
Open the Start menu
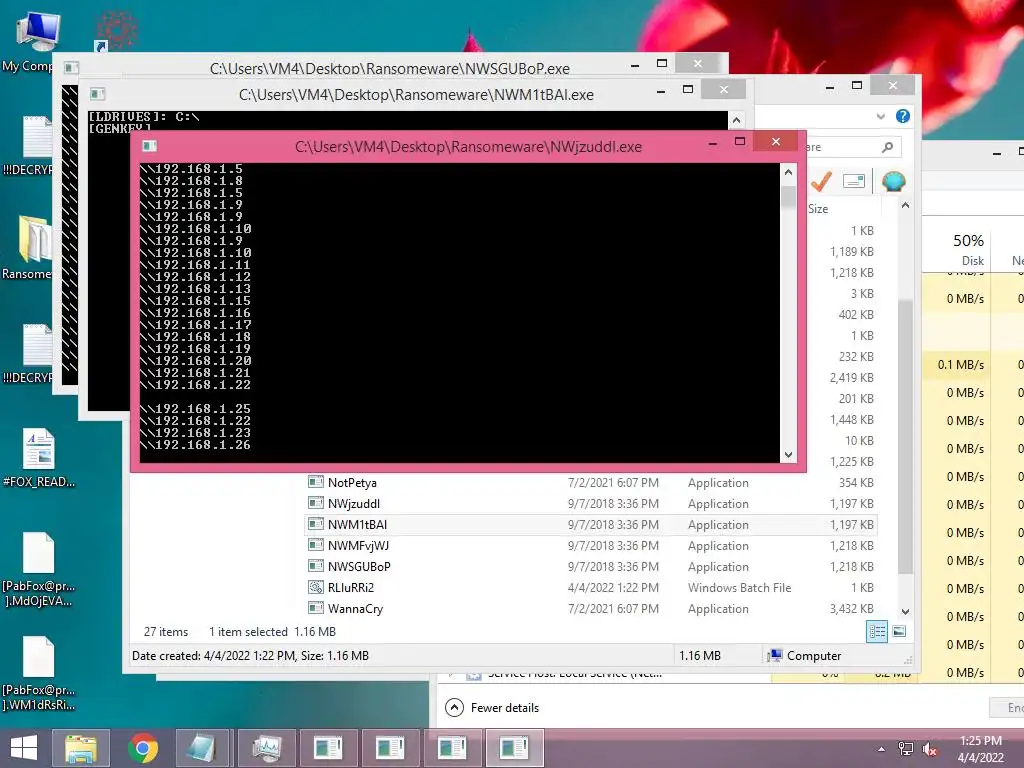click(24, 748)
